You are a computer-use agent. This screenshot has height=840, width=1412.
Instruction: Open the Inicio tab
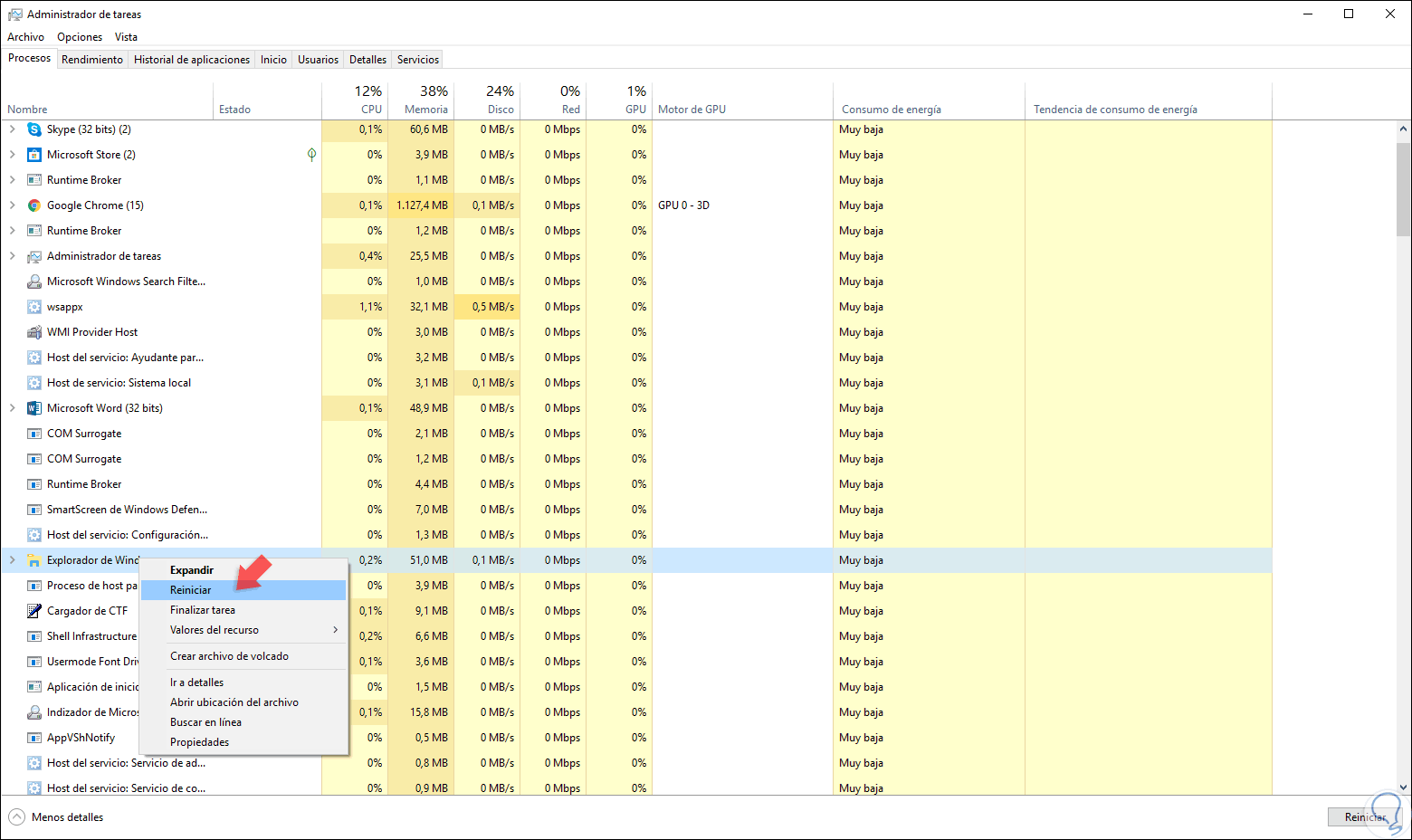point(273,60)
